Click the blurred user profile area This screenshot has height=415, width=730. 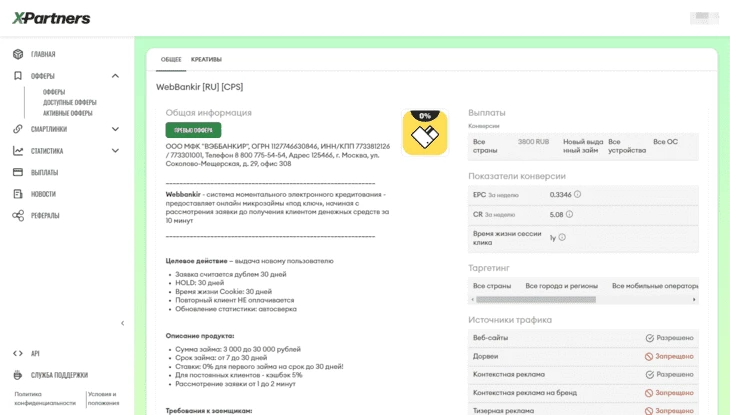[704, 17]
